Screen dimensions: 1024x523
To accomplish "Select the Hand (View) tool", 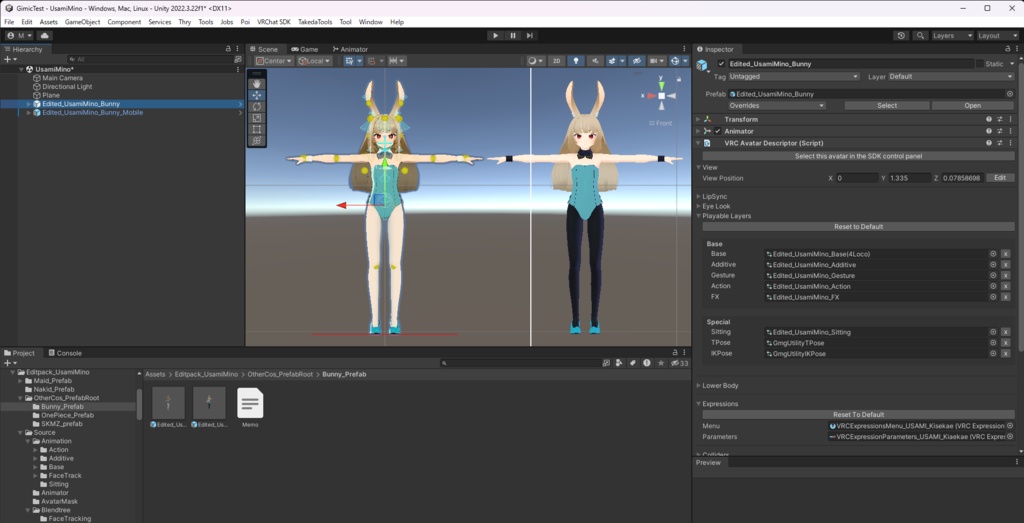I will 257,84.
